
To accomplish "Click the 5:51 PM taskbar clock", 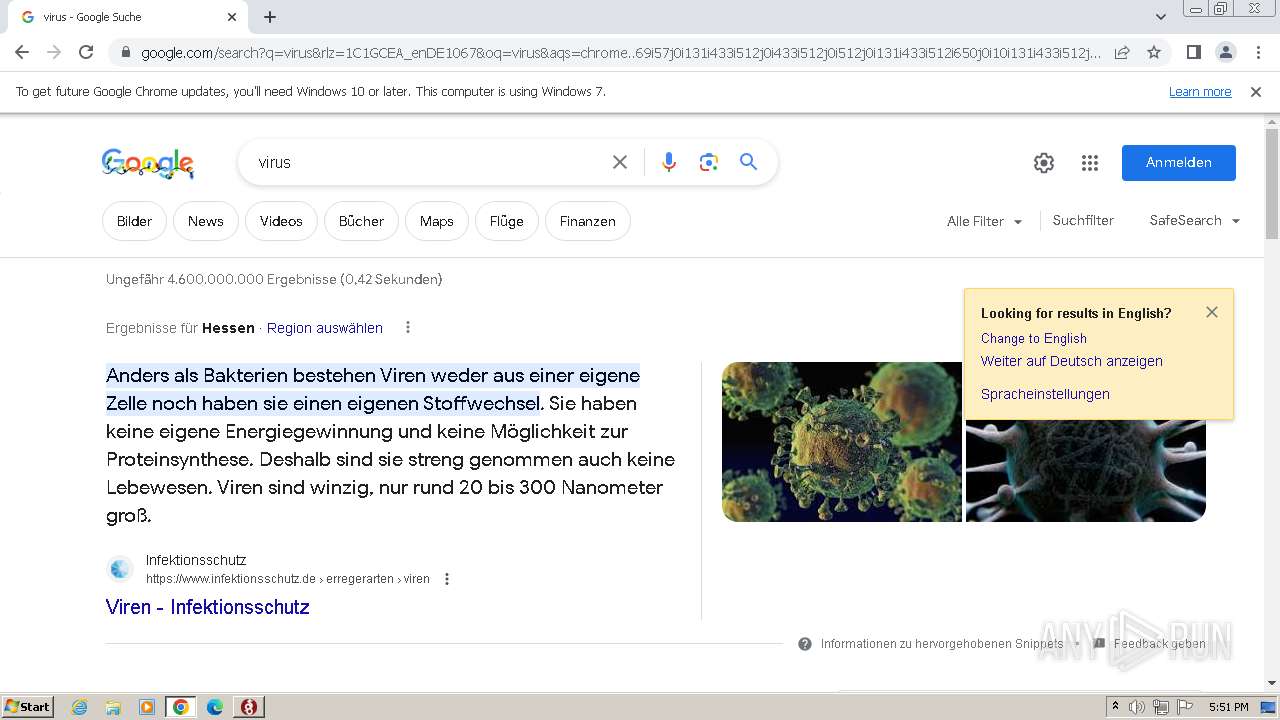I will 1228,707.
